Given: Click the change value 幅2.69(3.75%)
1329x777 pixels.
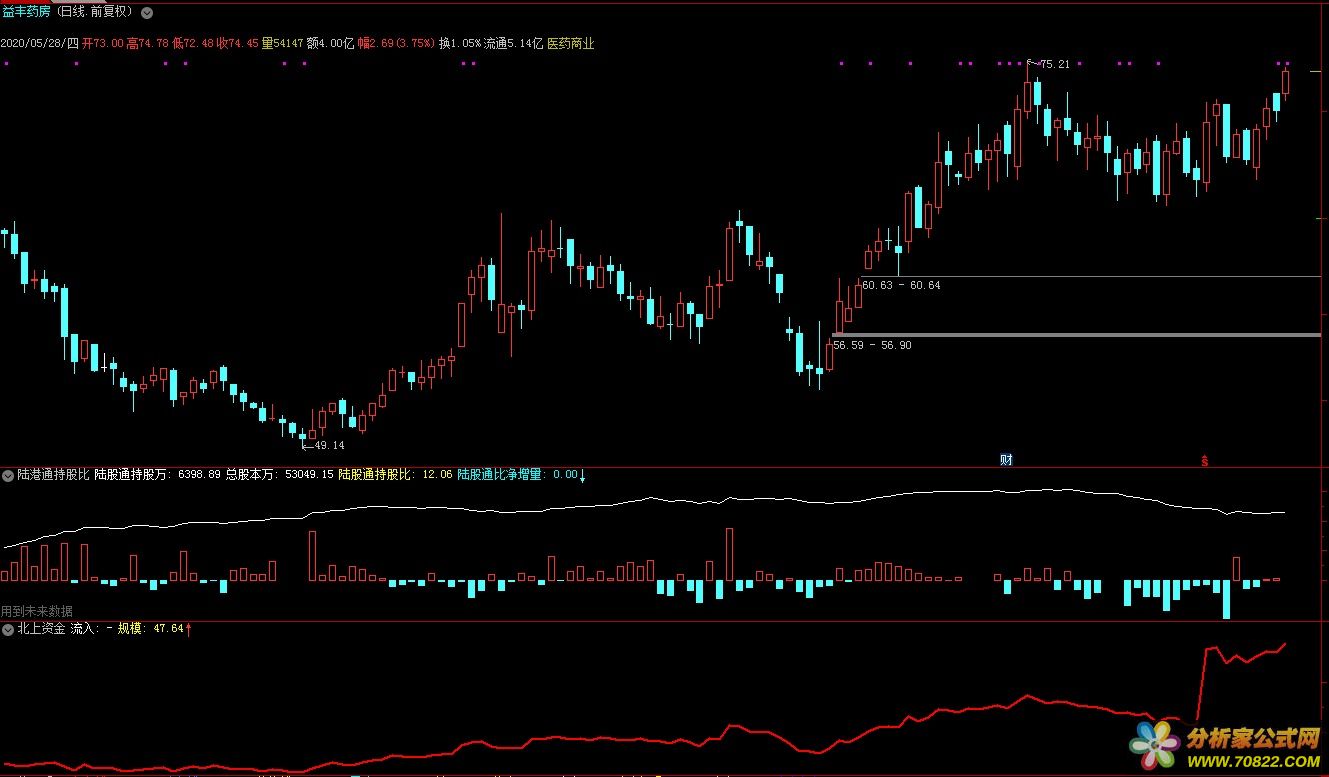Looking at the screenshot, I should tap(396, 44).
